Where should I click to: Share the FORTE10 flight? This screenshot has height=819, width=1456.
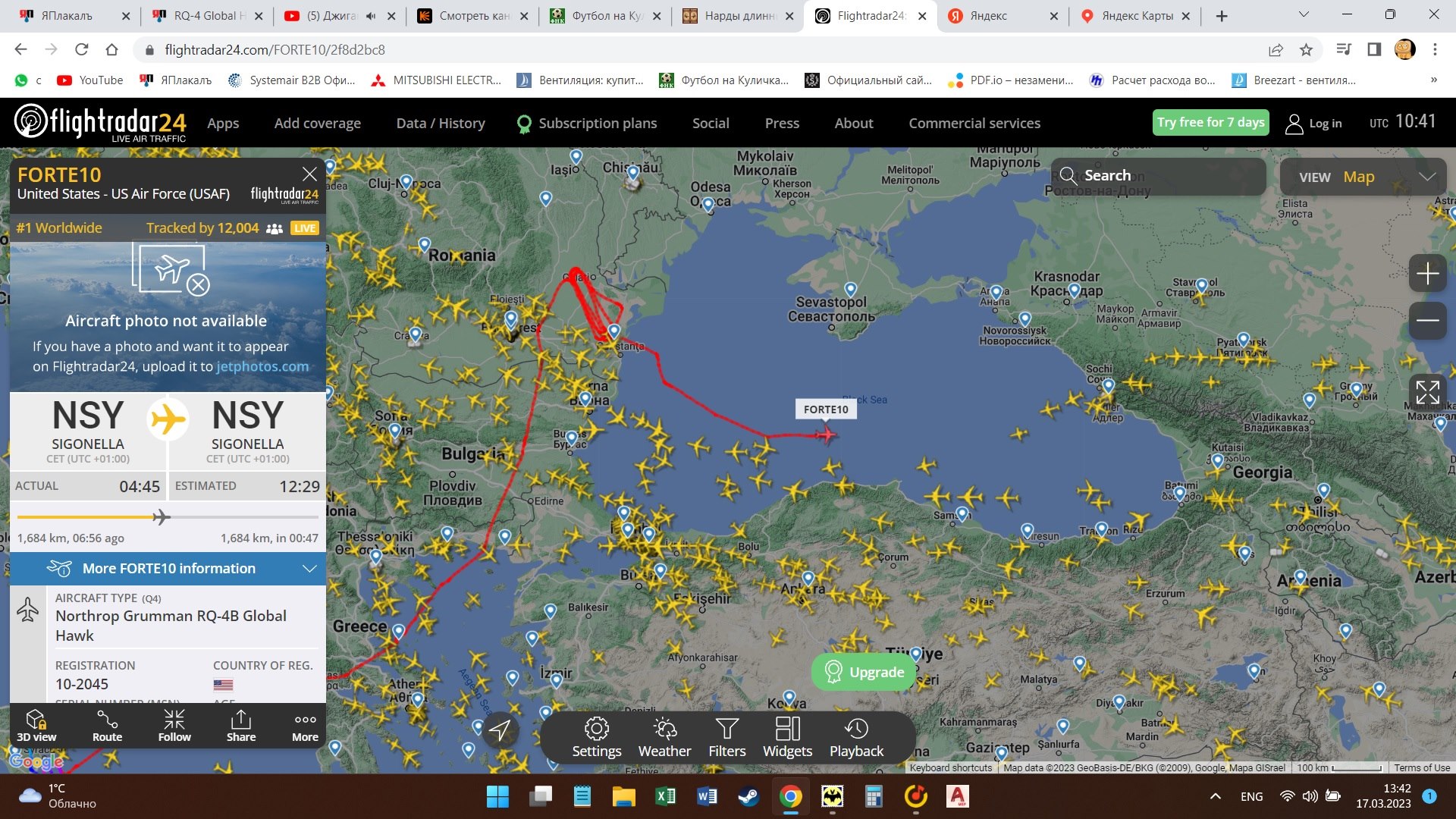point(241,726)
